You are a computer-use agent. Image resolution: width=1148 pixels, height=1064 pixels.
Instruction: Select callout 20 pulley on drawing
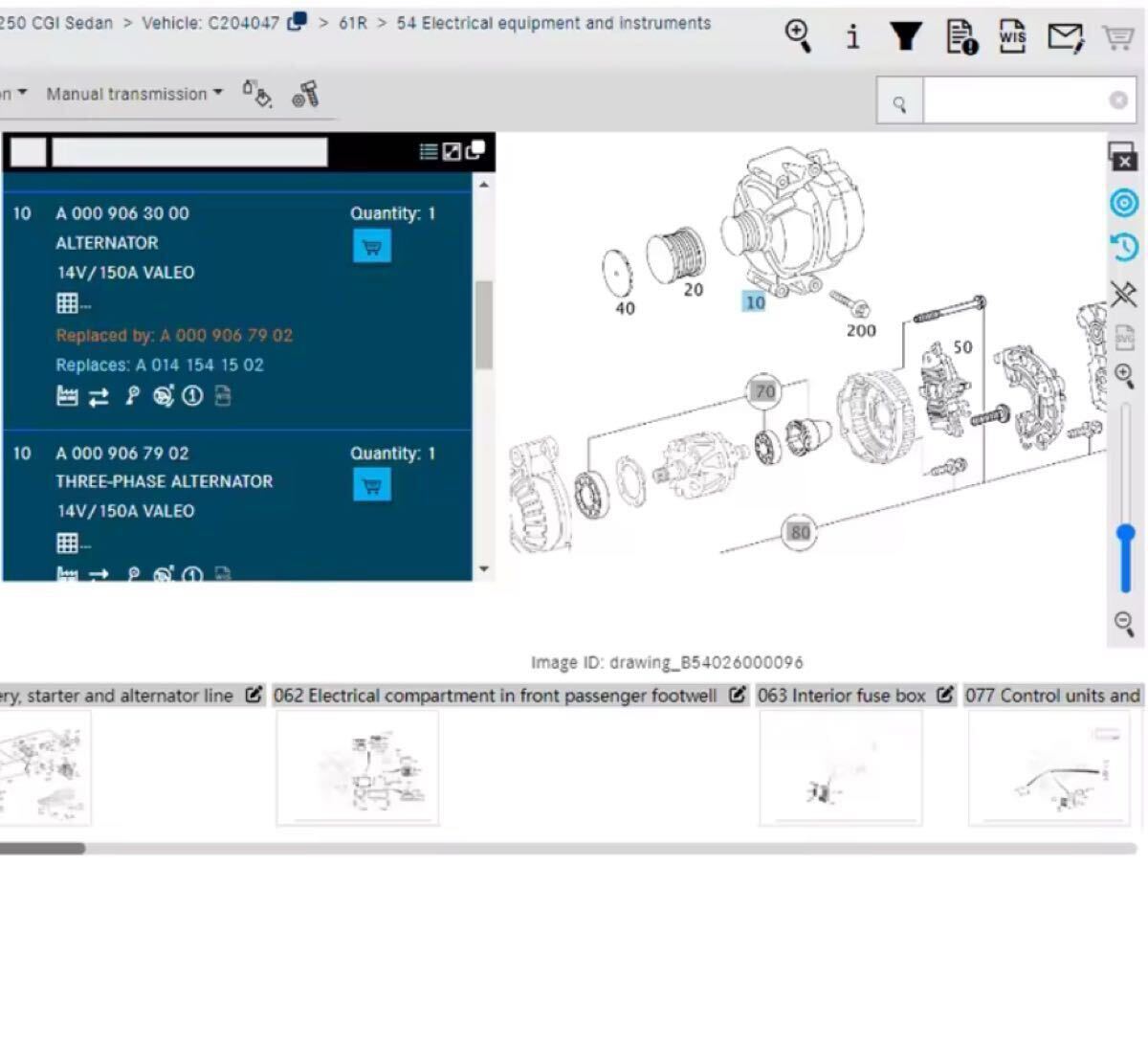(694, 289)
